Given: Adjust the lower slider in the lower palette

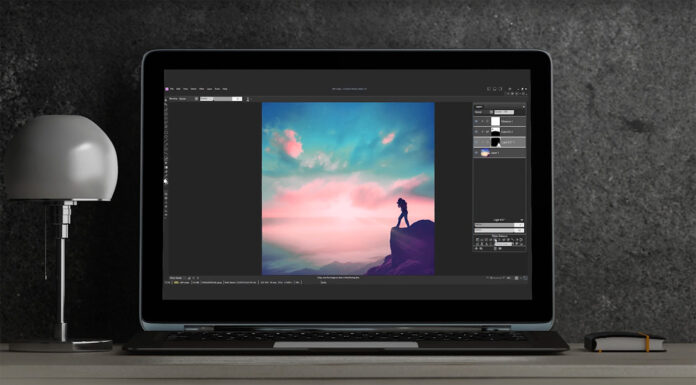Looking at the screenshot, I should (x=499, y=230).
